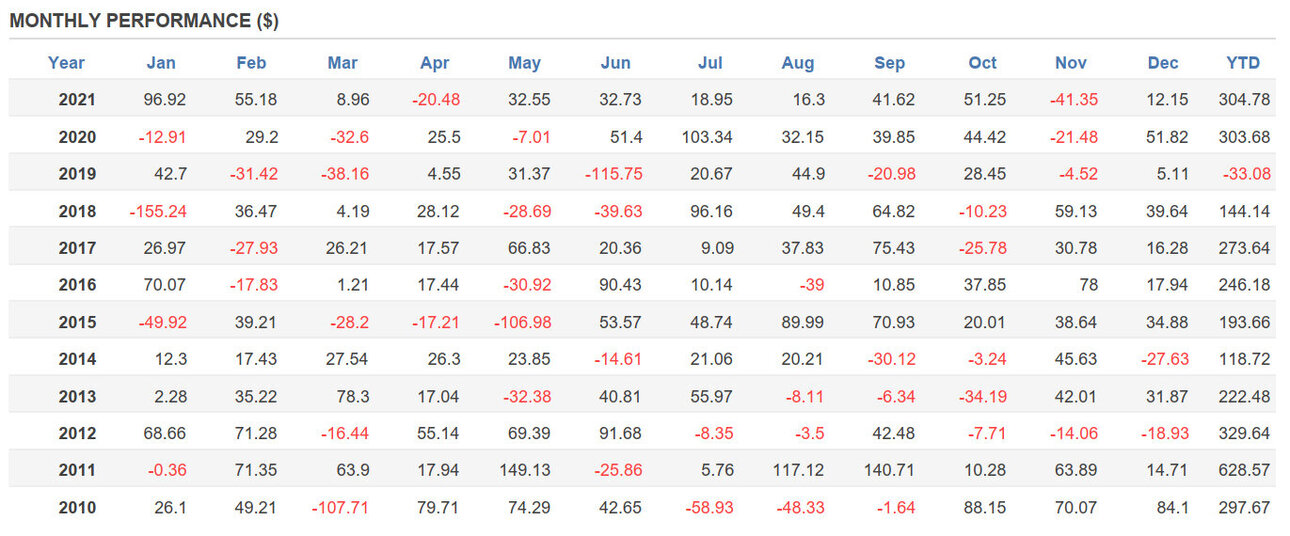Select the 628.57 YTD value for 2011
1290x536 pixels.
pyautogui.click(x=1244, y=471)
